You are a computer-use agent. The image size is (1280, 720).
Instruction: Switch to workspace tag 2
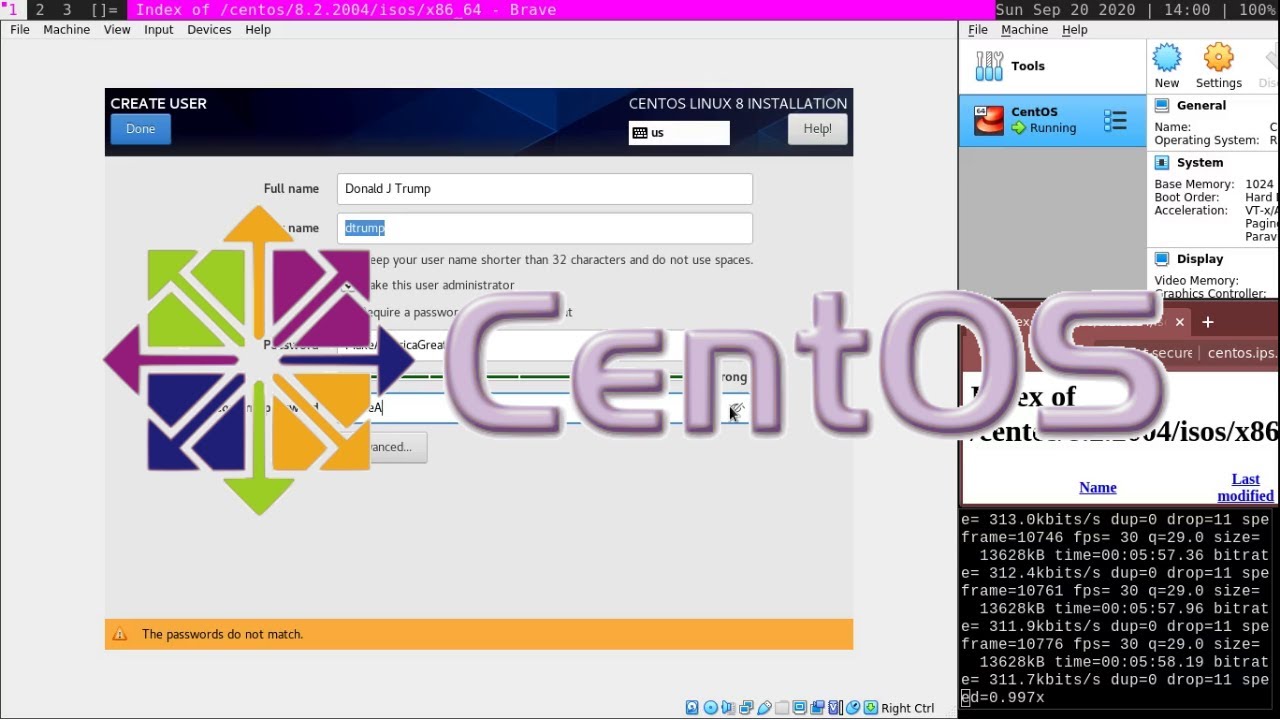click(40, 10)
